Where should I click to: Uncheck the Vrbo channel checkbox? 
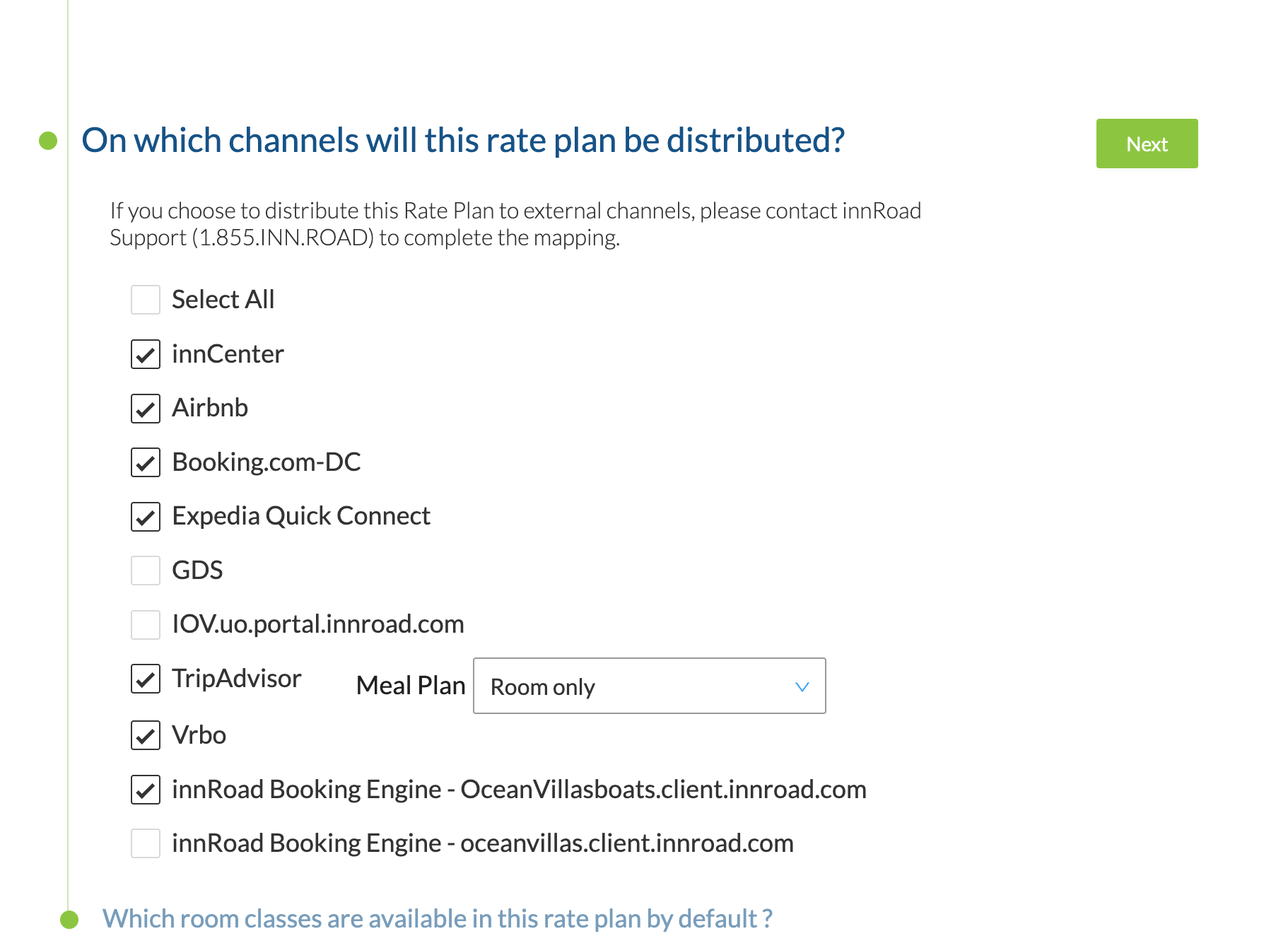point(146,735)
